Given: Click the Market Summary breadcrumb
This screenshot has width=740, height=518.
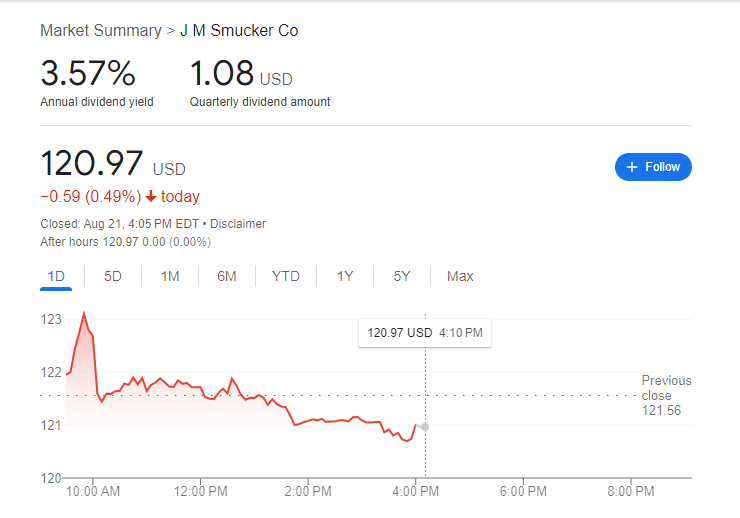Looking at the screenshot, I should click(x=100, y=31).
